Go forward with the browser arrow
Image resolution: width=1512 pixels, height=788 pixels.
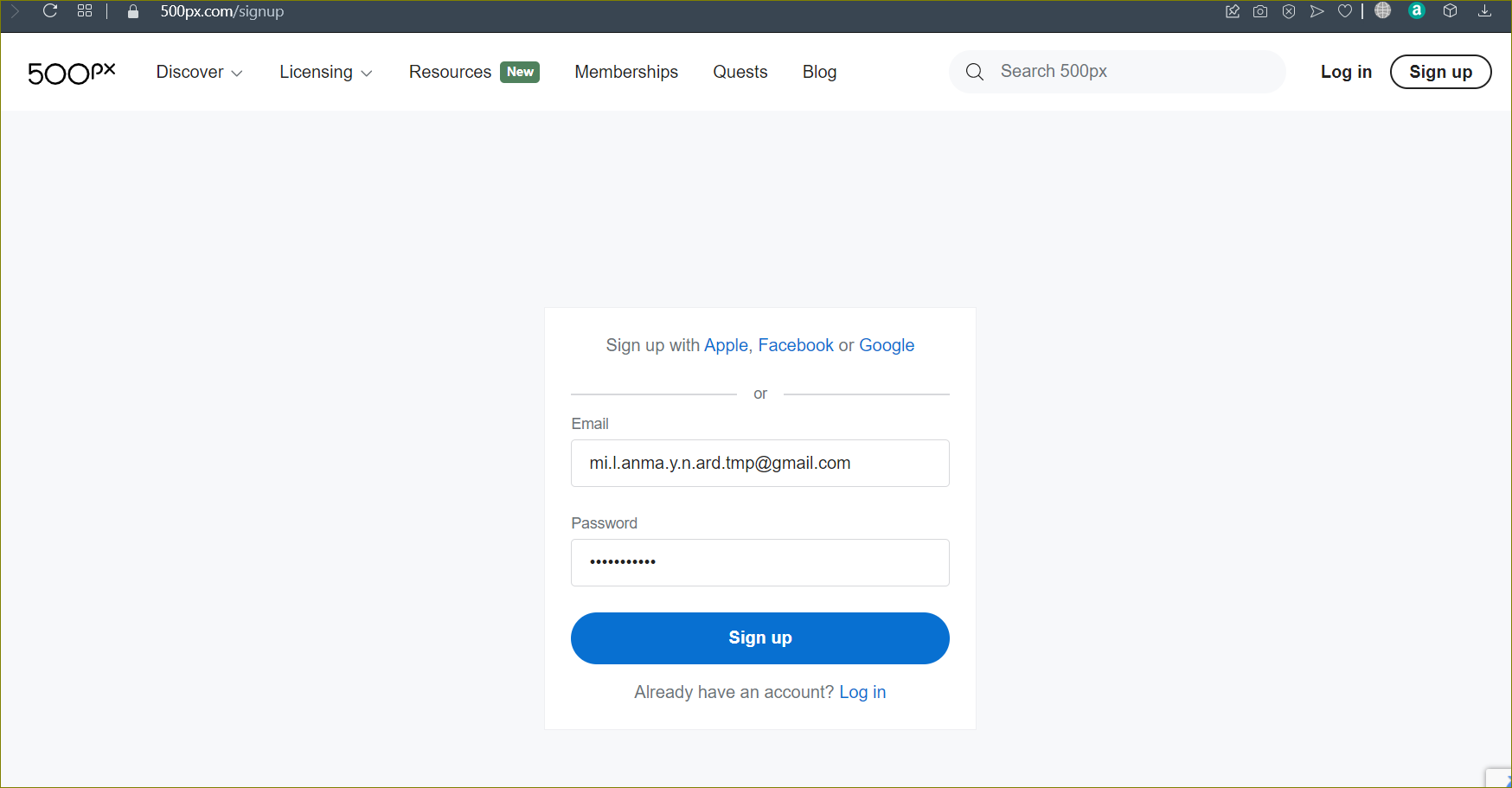(x=14, y=11)
